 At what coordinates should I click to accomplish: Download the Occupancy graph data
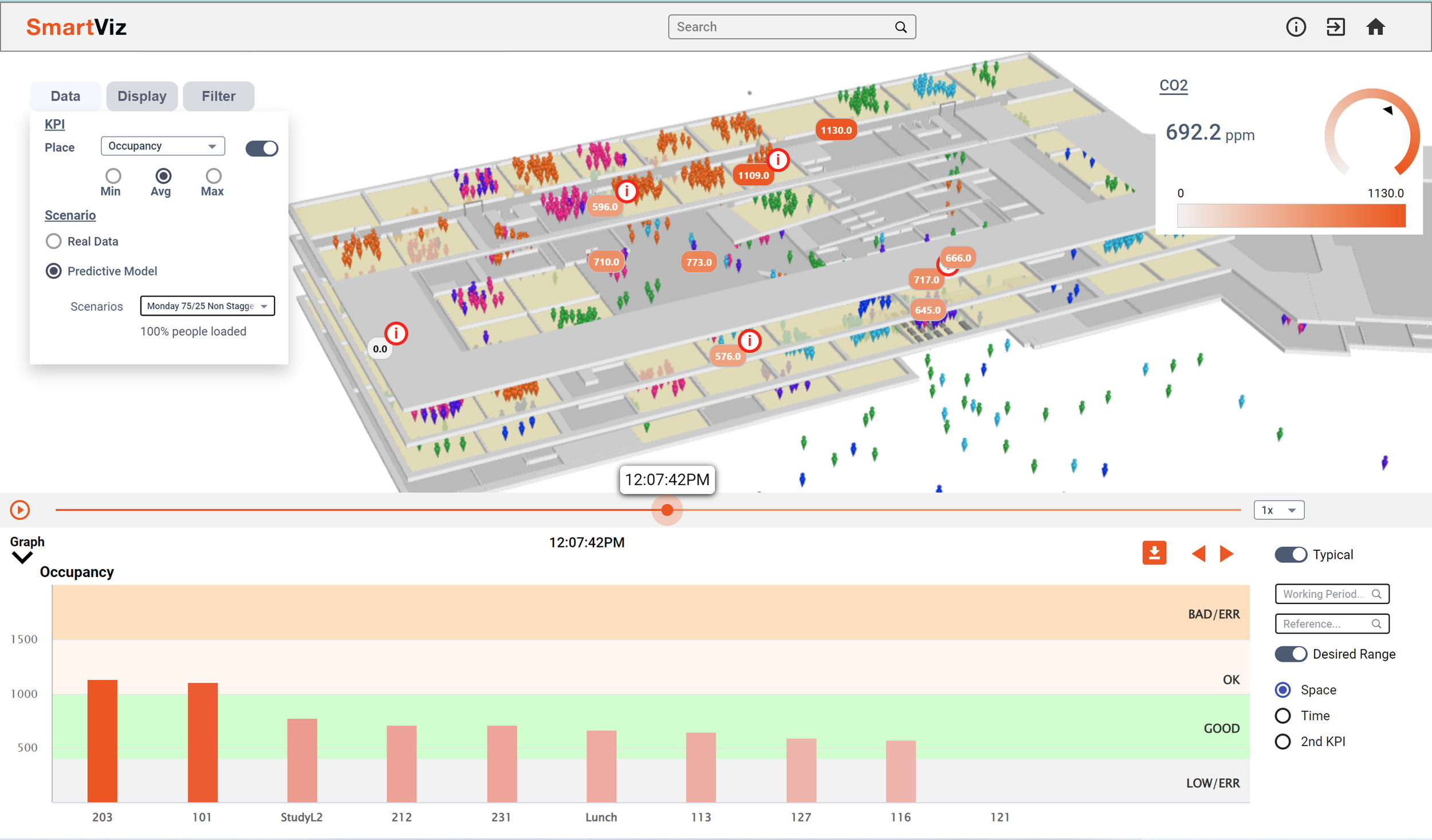point(1155,552)
